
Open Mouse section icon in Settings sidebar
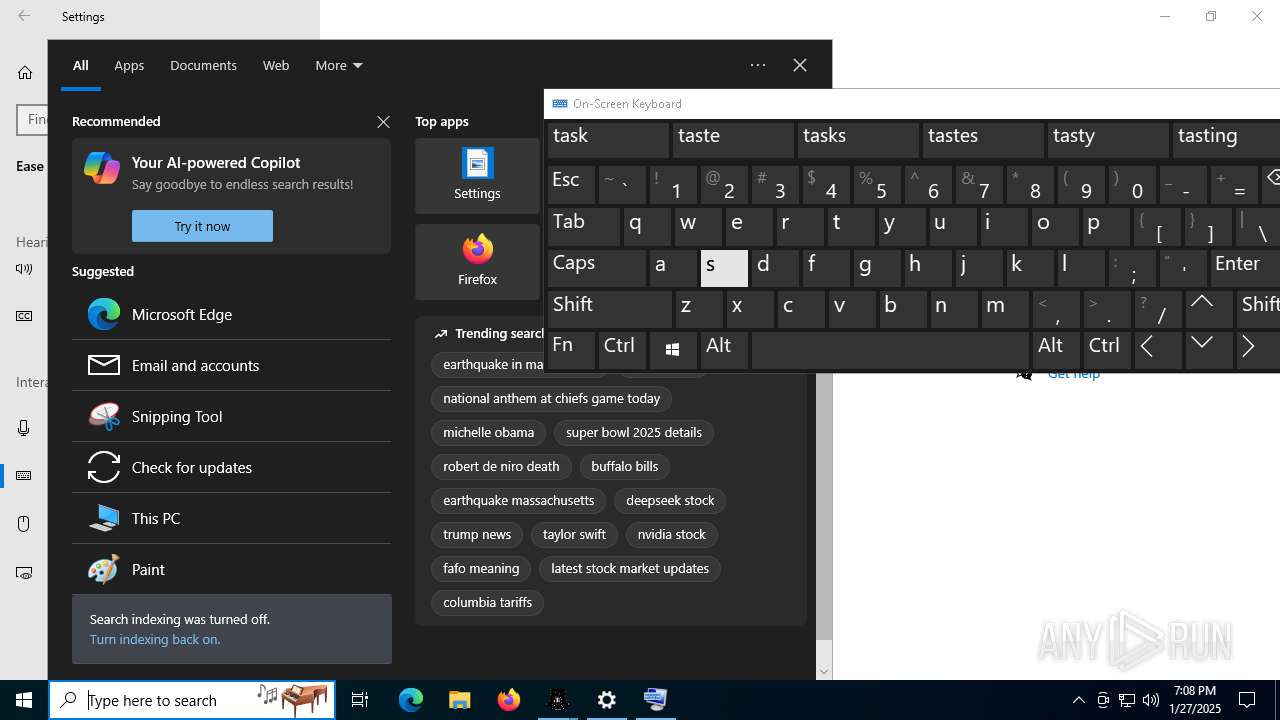point(24,524)
